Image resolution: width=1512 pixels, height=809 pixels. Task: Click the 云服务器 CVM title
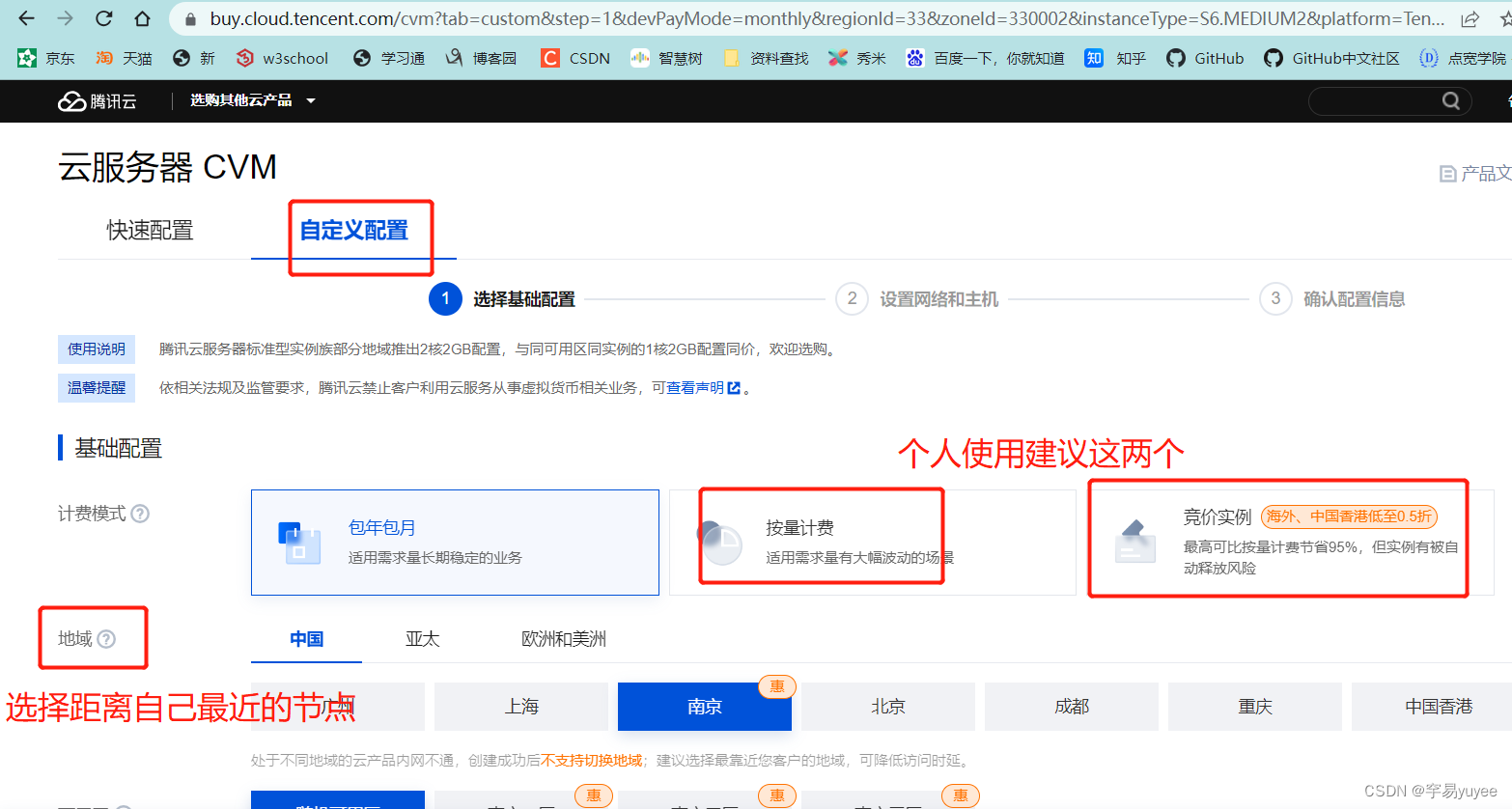coord(167,167)
